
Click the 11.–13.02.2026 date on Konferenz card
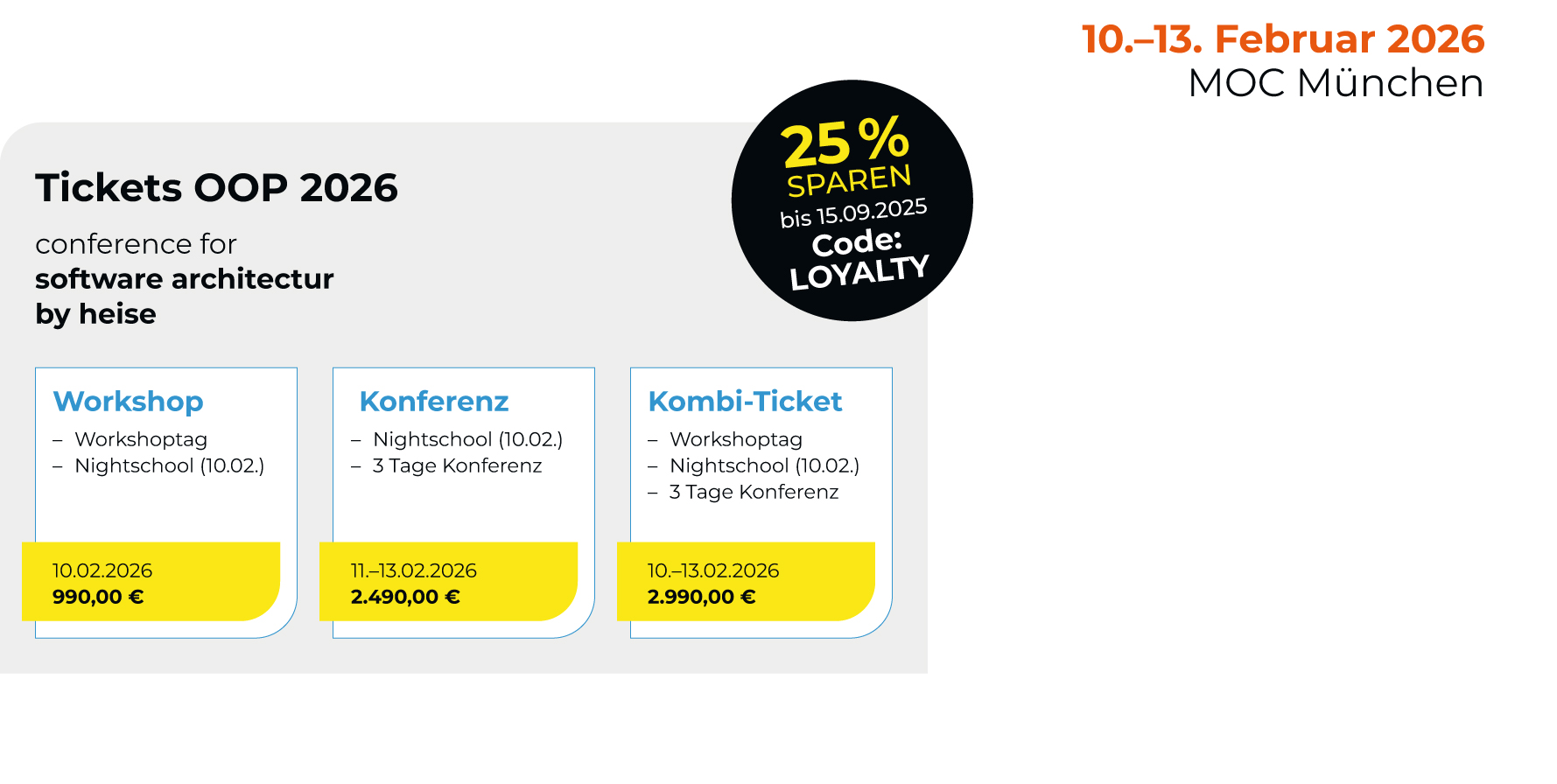414,570
